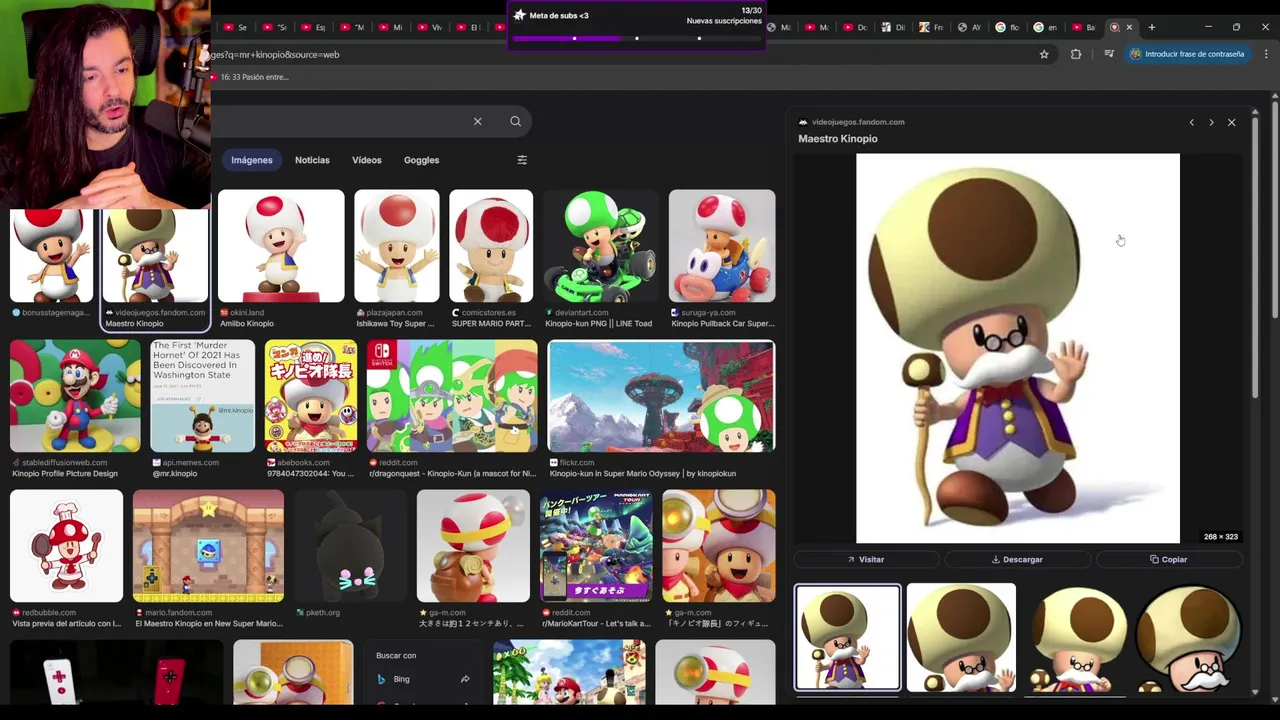The image size is (1280, 720).
Task: Click the 'Buscar con' popup header
Action: (x=396, y=656)
